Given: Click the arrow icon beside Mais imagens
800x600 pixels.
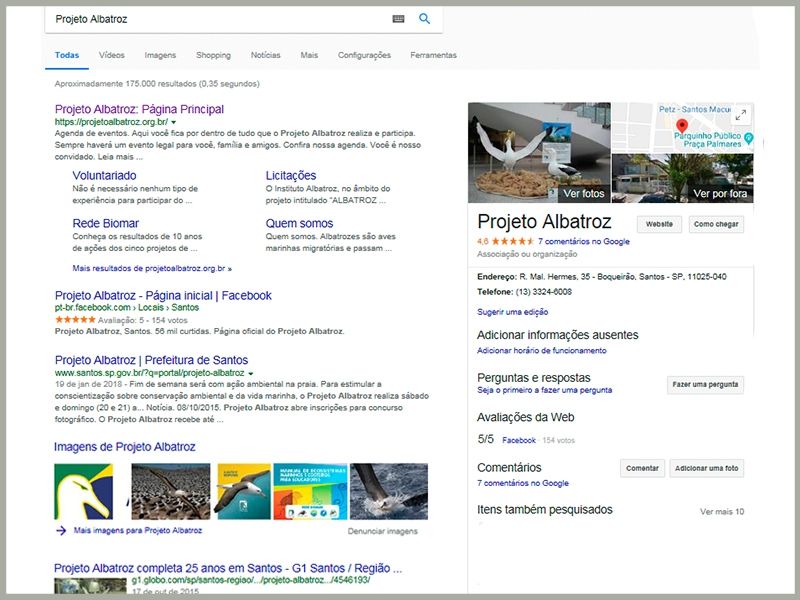Looking at the screenshot, I should click(61, 530).
